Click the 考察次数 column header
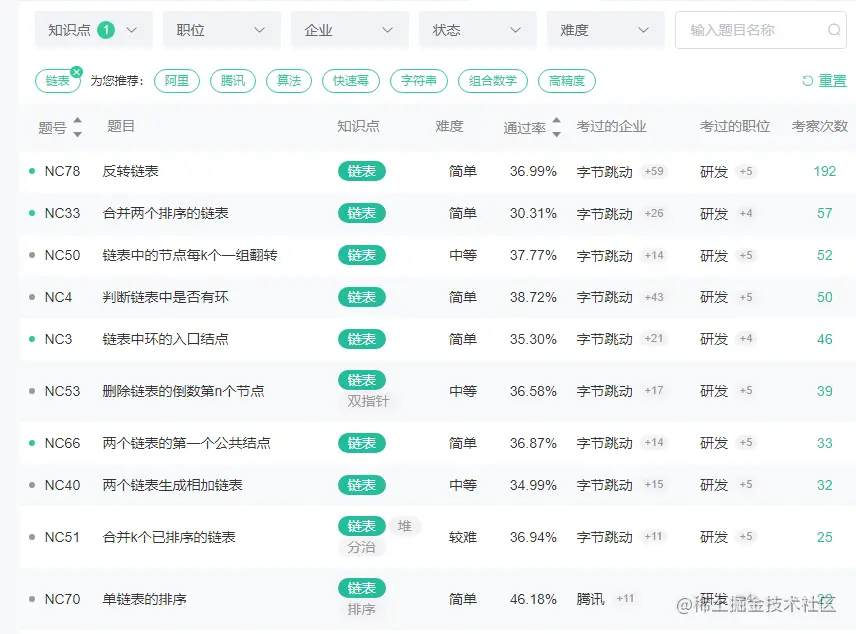856x634 pixels. [820, 127]
